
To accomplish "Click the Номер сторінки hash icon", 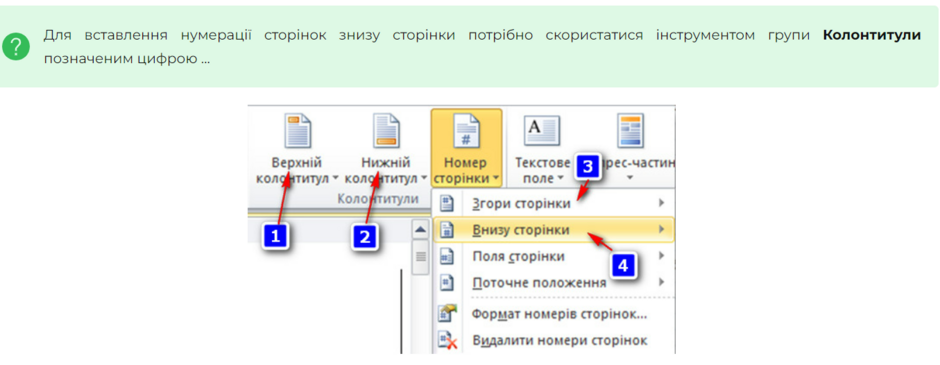I will click(466, 131).
